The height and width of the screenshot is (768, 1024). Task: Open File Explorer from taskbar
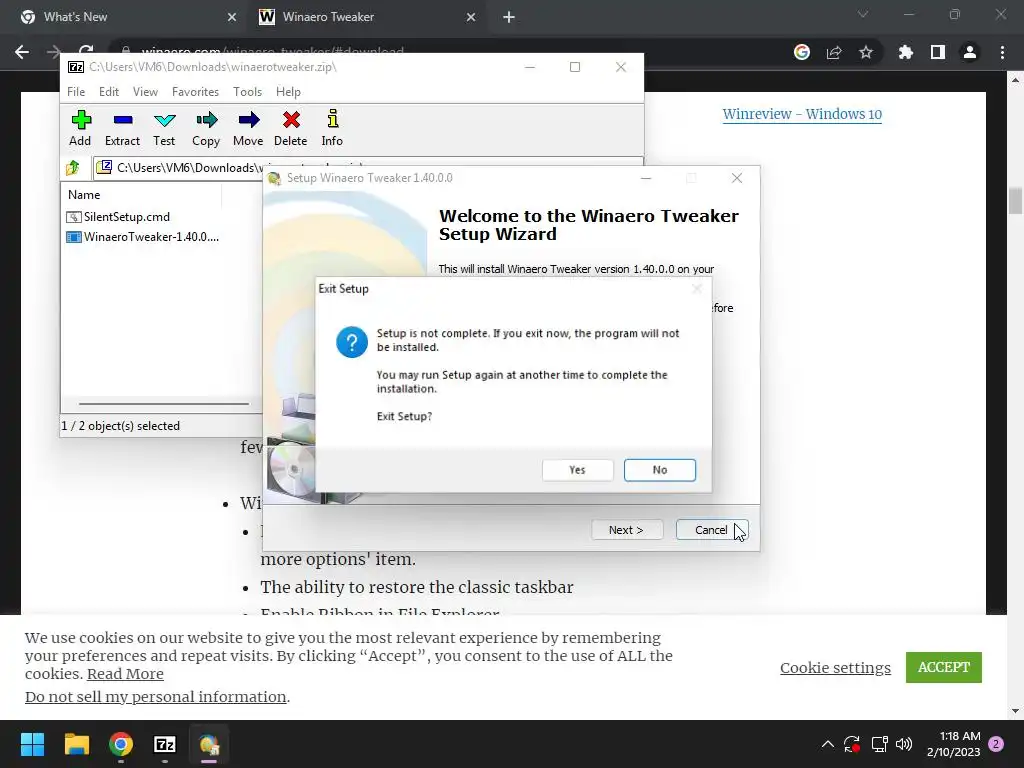click(77, 744)
